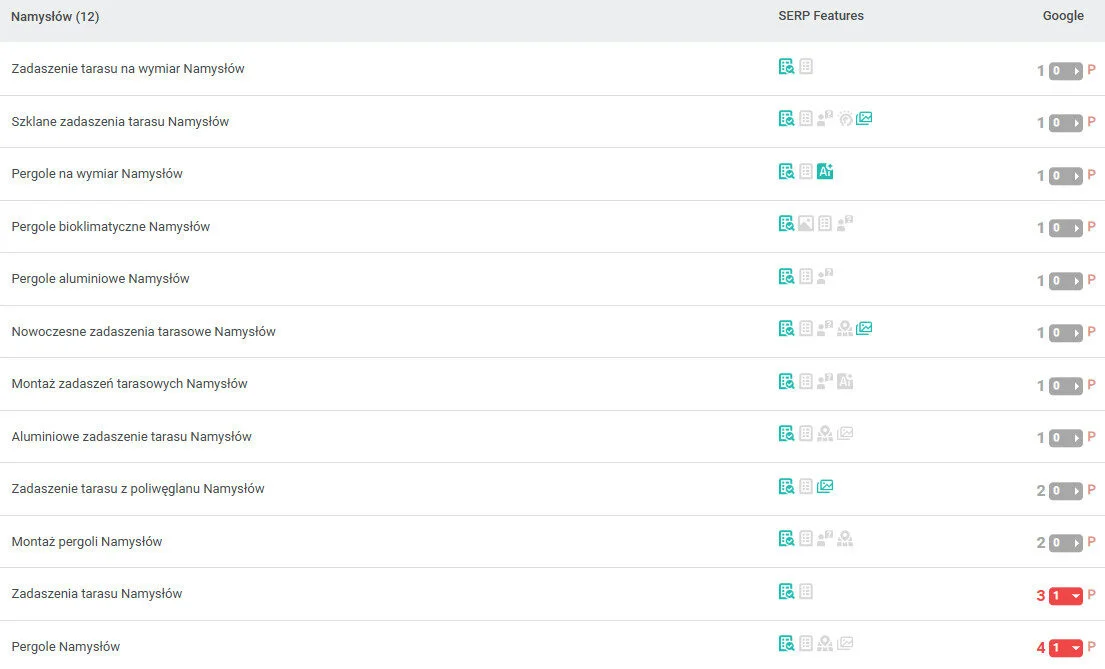Click the local pack verified icon for Pergole Namysłów
1105x669 pixels.
point(787,643)
